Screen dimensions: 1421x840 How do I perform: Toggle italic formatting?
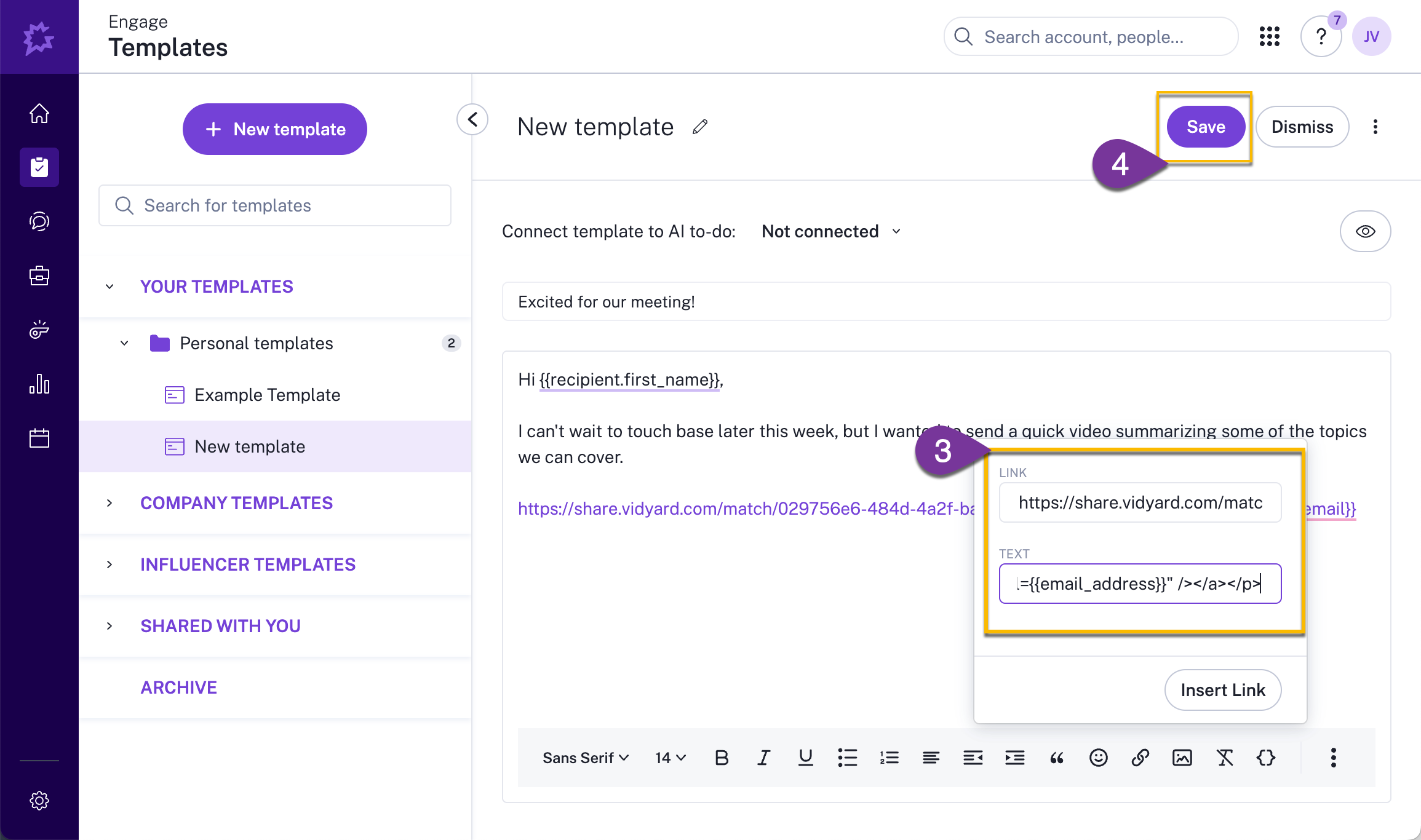(x=763, y=757)
